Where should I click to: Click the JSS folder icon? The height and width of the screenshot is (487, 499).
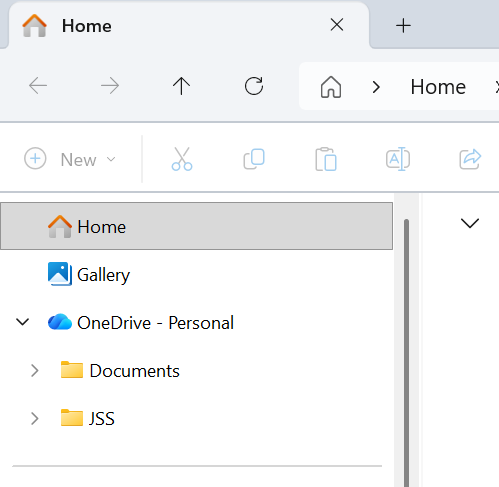(x=72, y=418)
